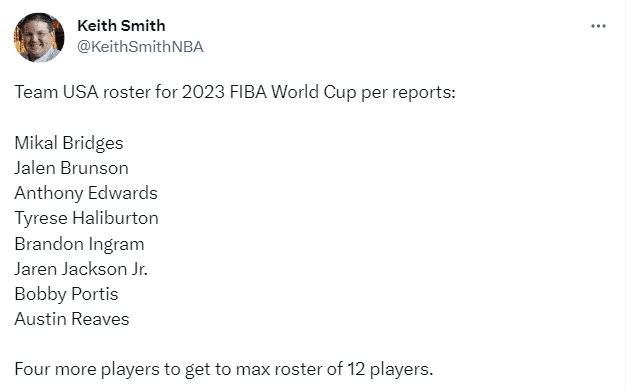Click the 'per reports:' text
Screen dimensions: 626x390
tap(408, 93)
